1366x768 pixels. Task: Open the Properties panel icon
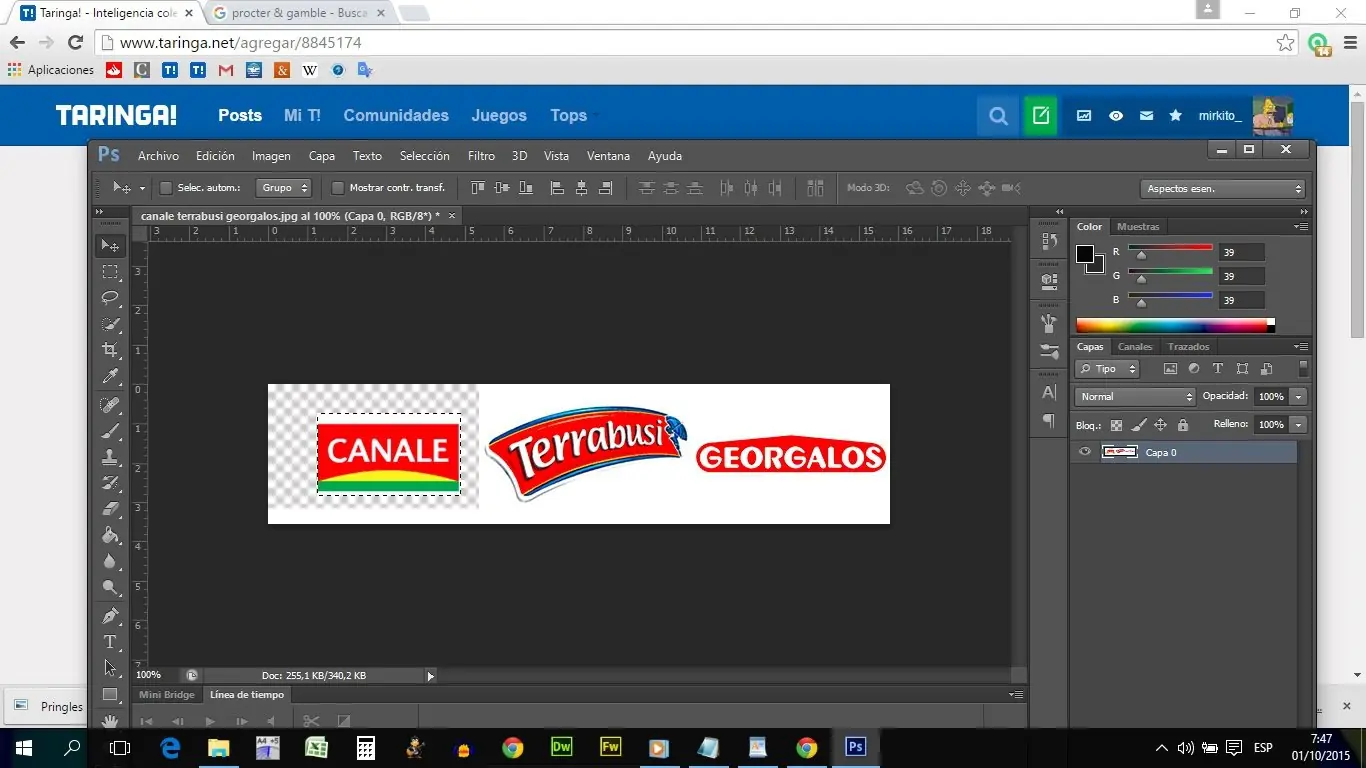pos(1049,281)
